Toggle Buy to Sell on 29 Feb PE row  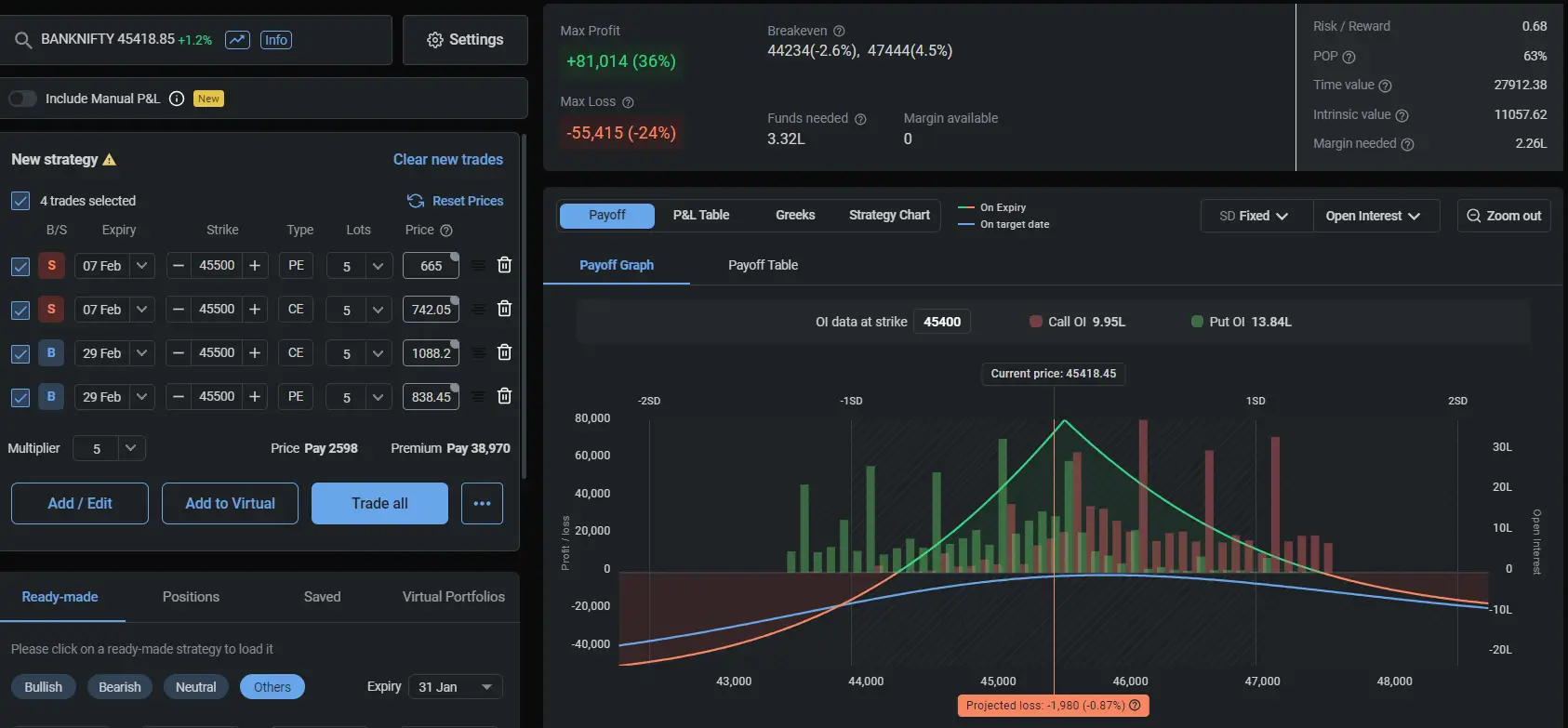[51, 397]
